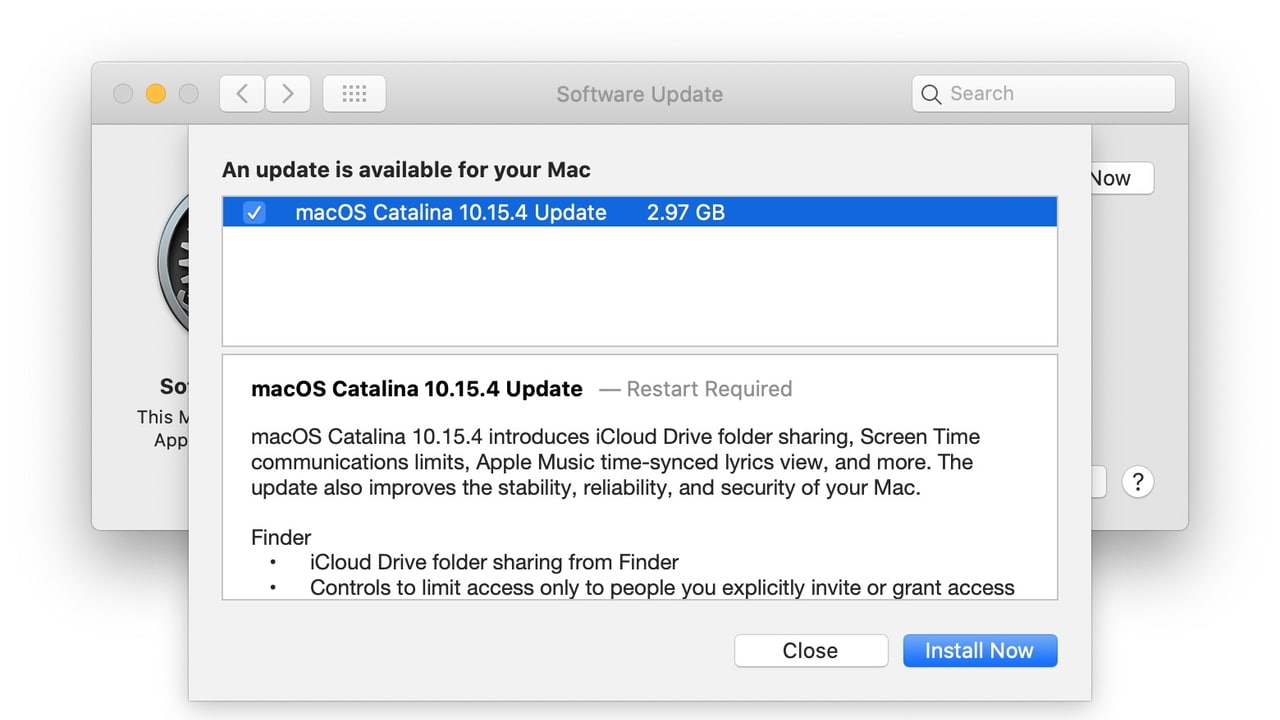
Task: Open help with question mark button
Action: tap(1138, 482)
